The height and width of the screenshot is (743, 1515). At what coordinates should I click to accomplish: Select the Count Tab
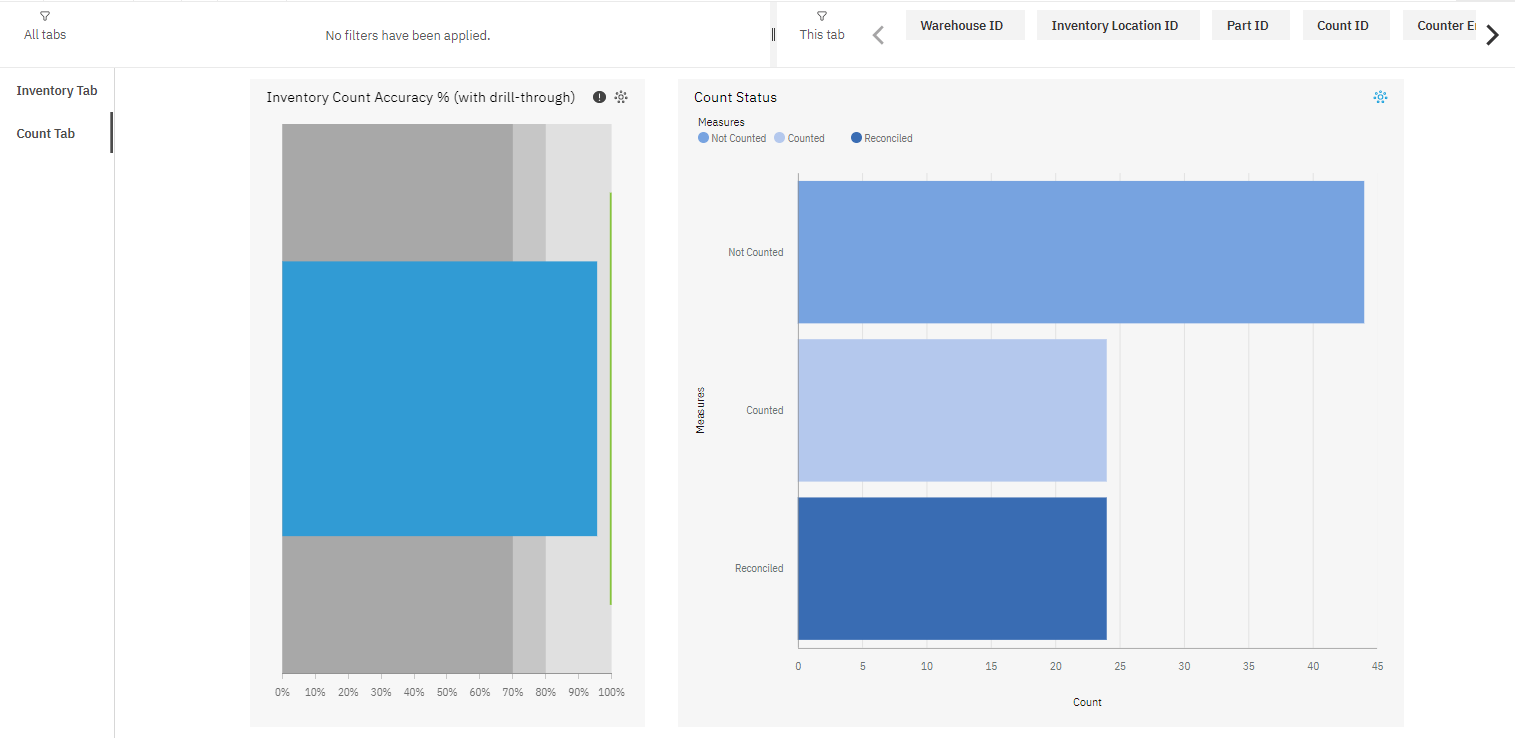(x=46, y=134)
